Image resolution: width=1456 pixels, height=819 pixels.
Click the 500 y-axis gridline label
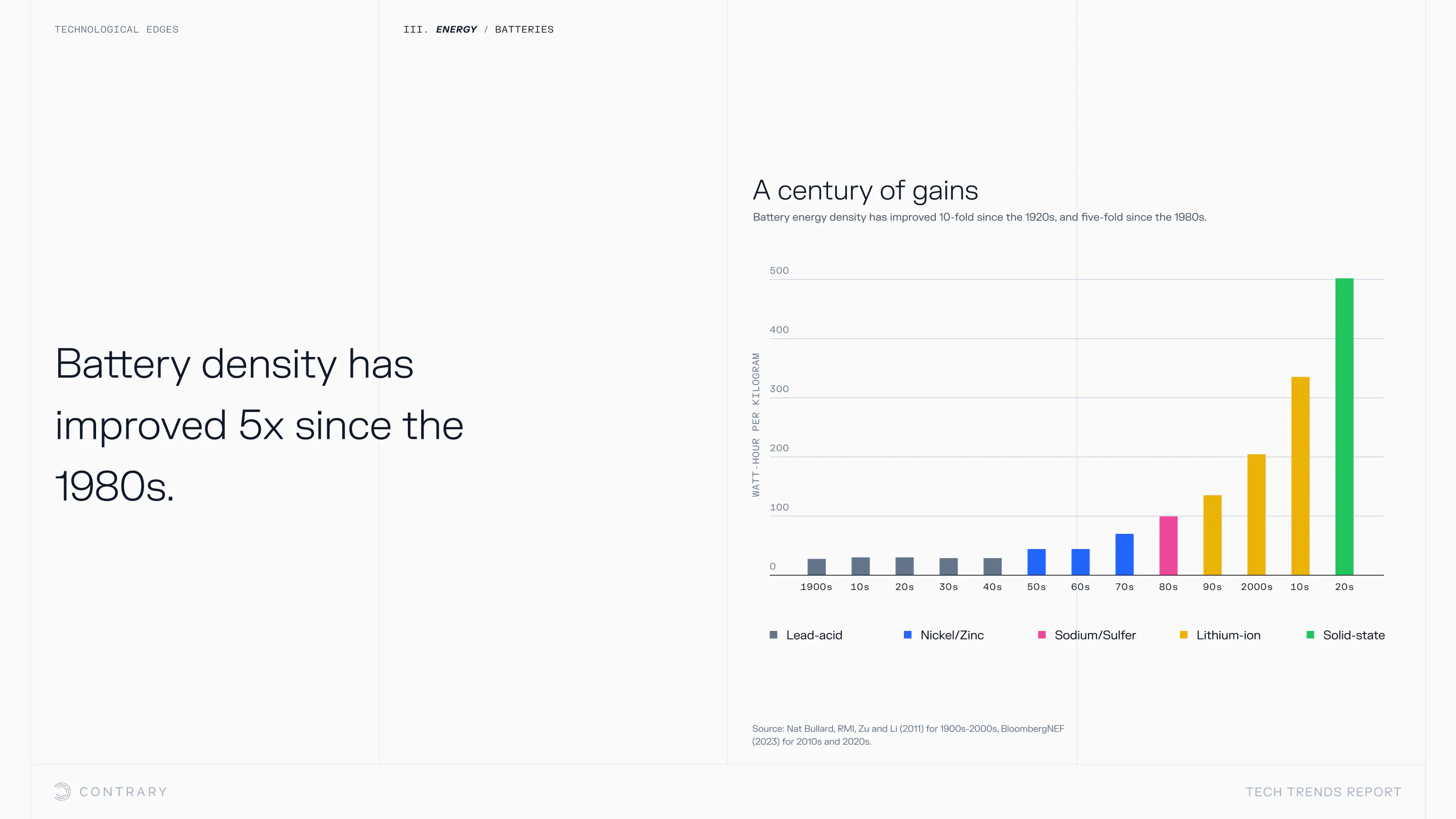coord(779,271)
